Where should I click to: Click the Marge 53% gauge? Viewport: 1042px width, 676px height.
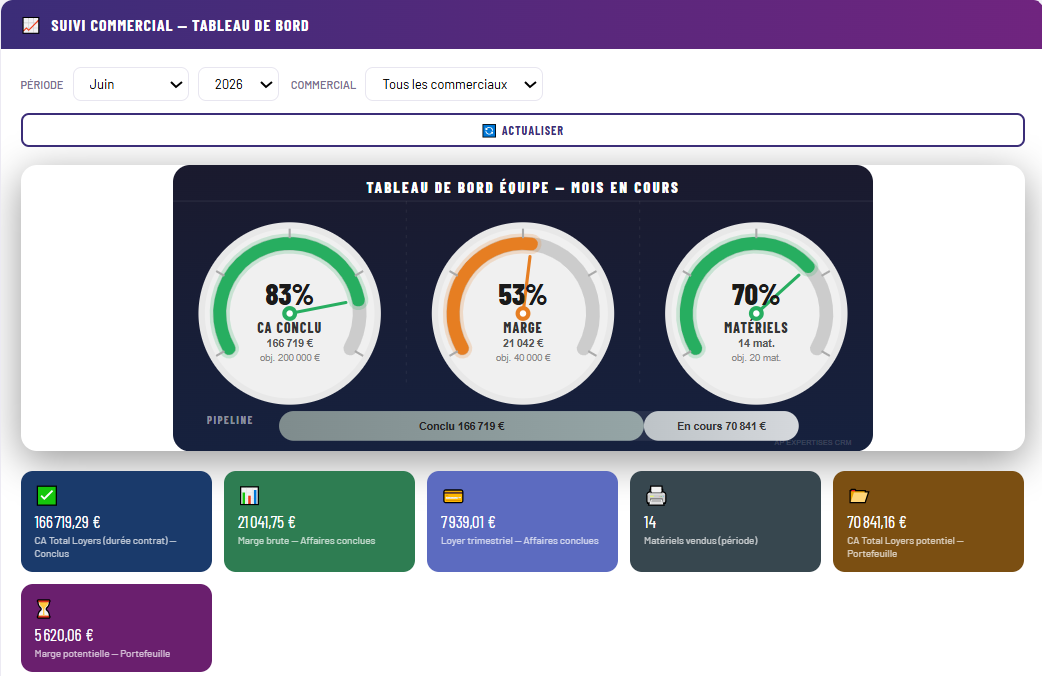[523, 313]
